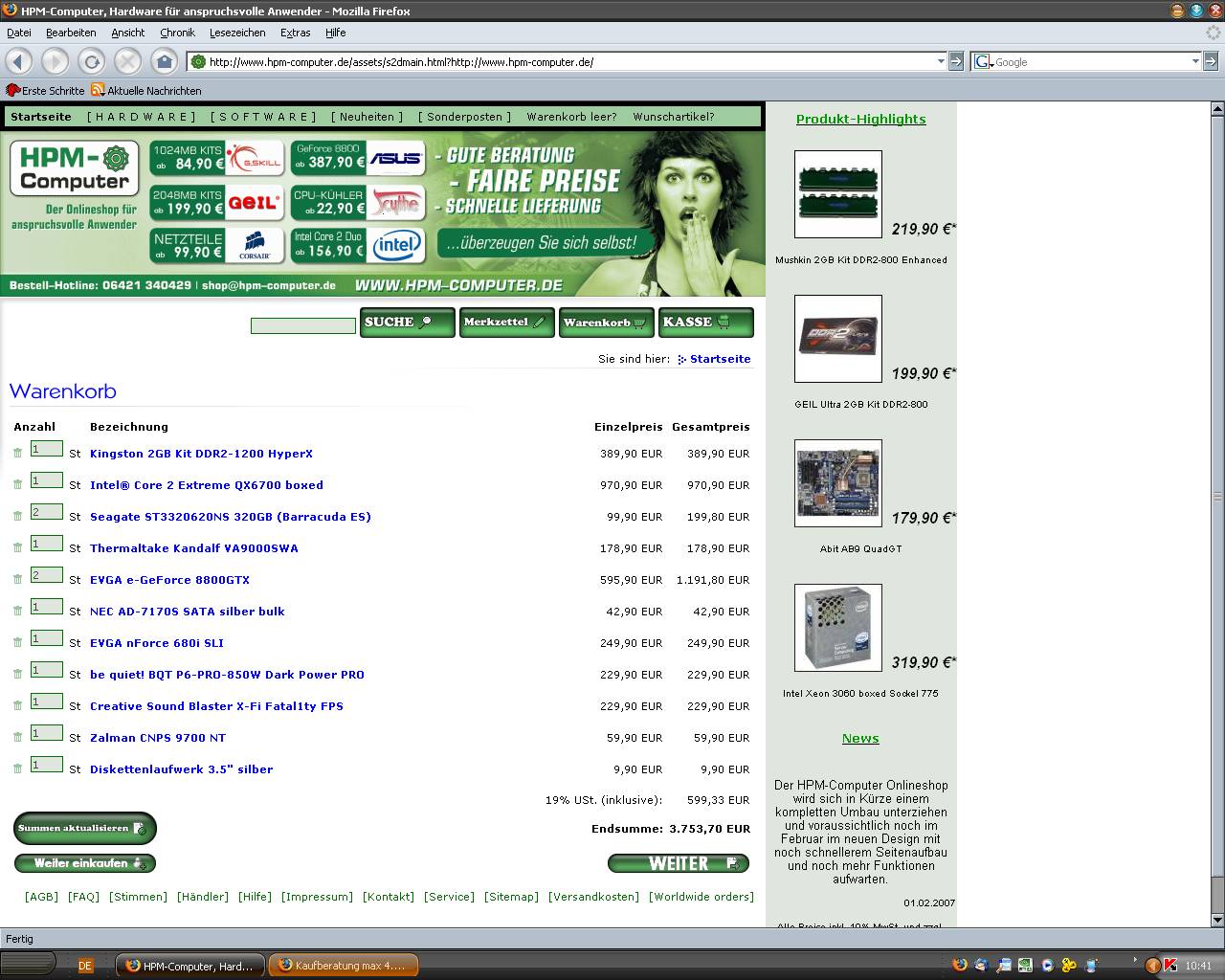This screenshot has height=980, width=1225.
Task: Open the Sonderposten navigation link
Action: (x=464, y=117)
